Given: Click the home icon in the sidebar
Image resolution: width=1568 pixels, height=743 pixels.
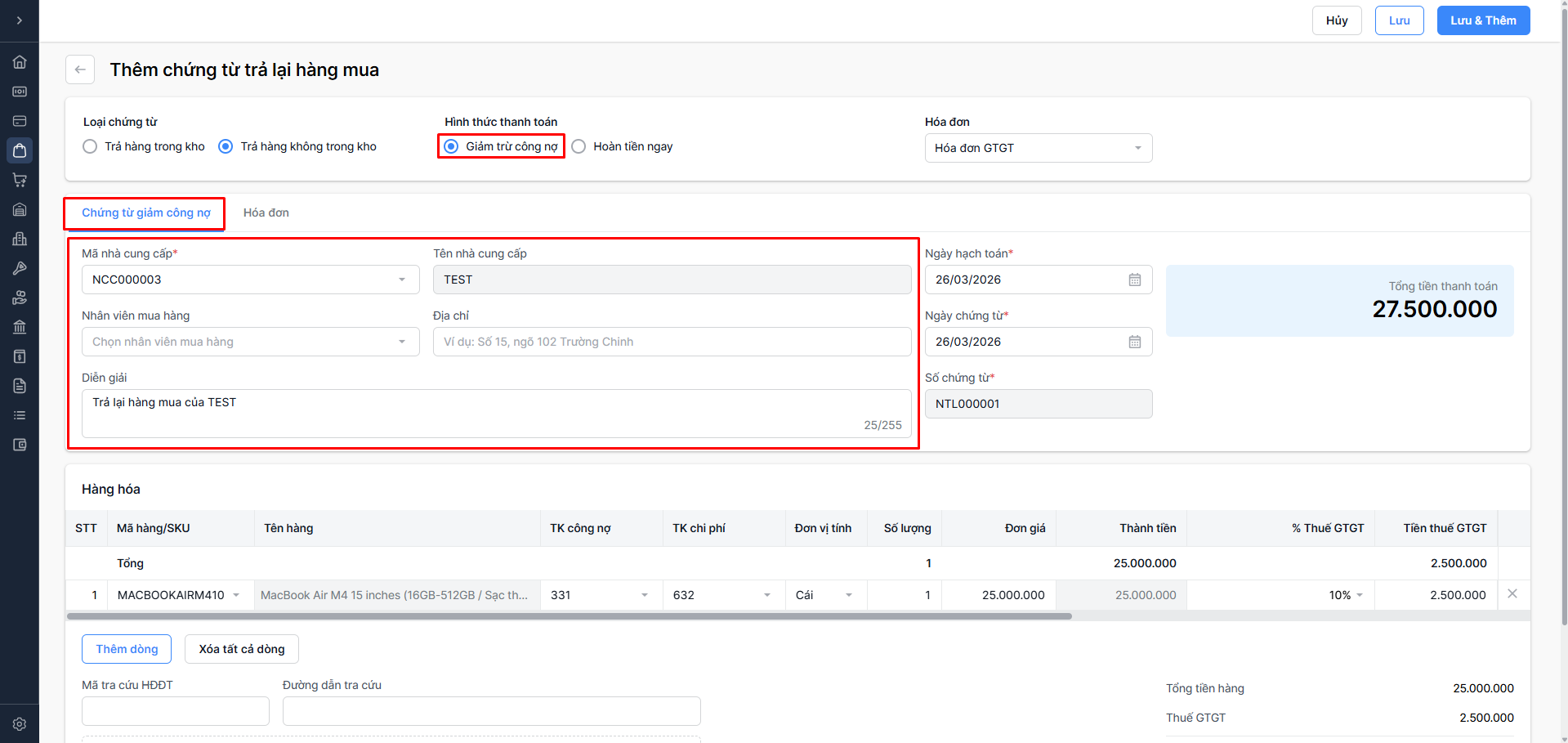Looking at the screenshot, I should pos(20,62).
